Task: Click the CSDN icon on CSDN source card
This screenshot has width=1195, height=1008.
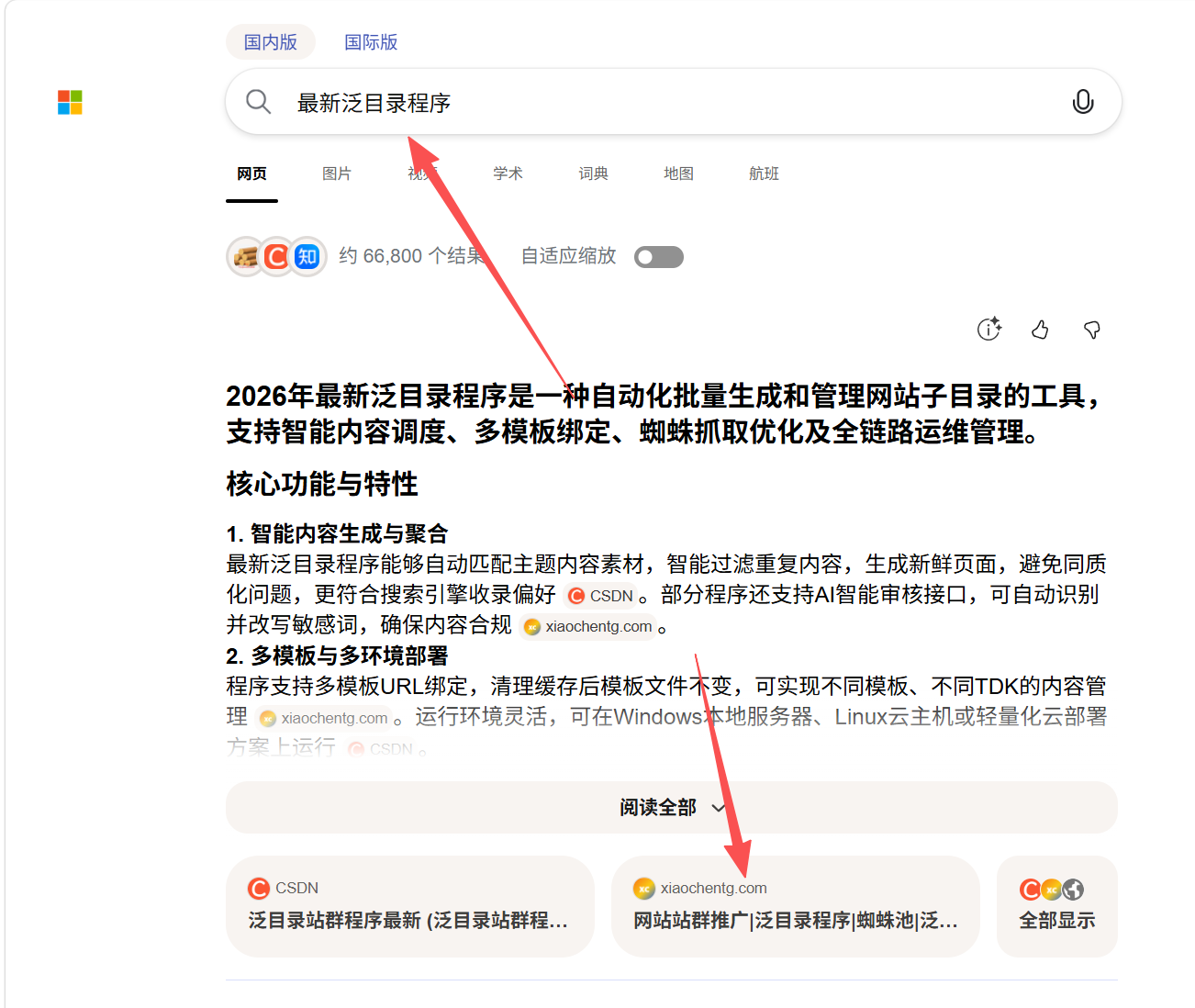Action: [x=259, y=888]
